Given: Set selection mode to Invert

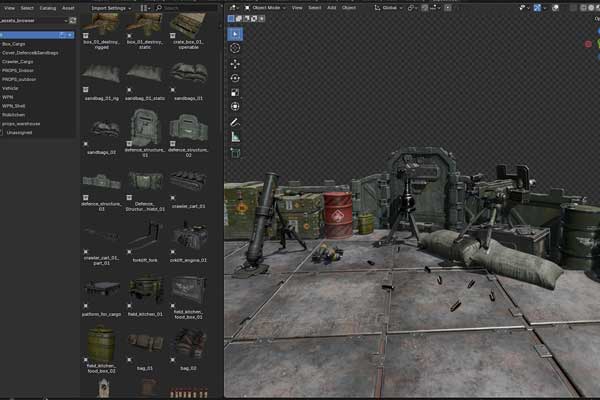Looking at the screenshot, I should click(254, 18).
